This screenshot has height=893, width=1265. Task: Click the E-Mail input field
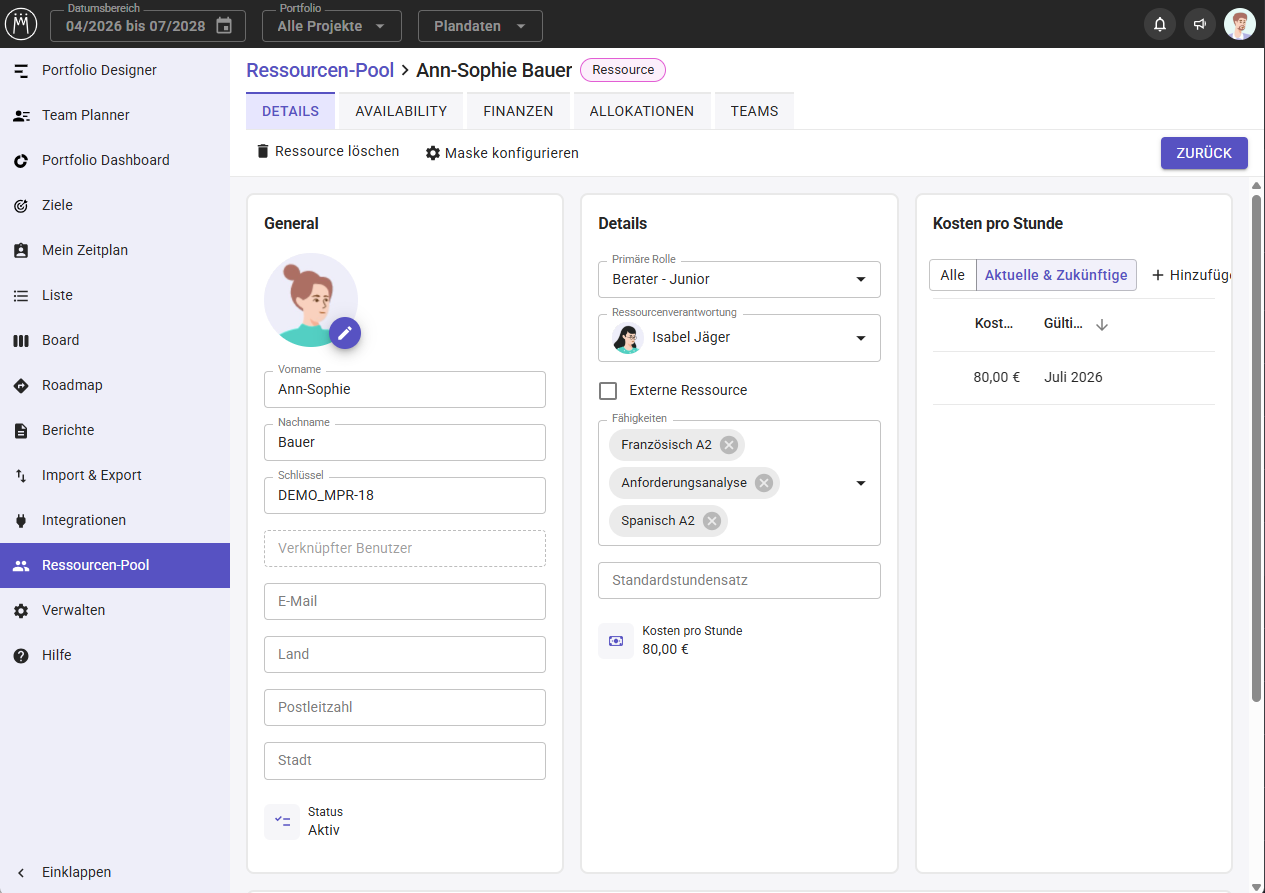(x=405, y=602)
